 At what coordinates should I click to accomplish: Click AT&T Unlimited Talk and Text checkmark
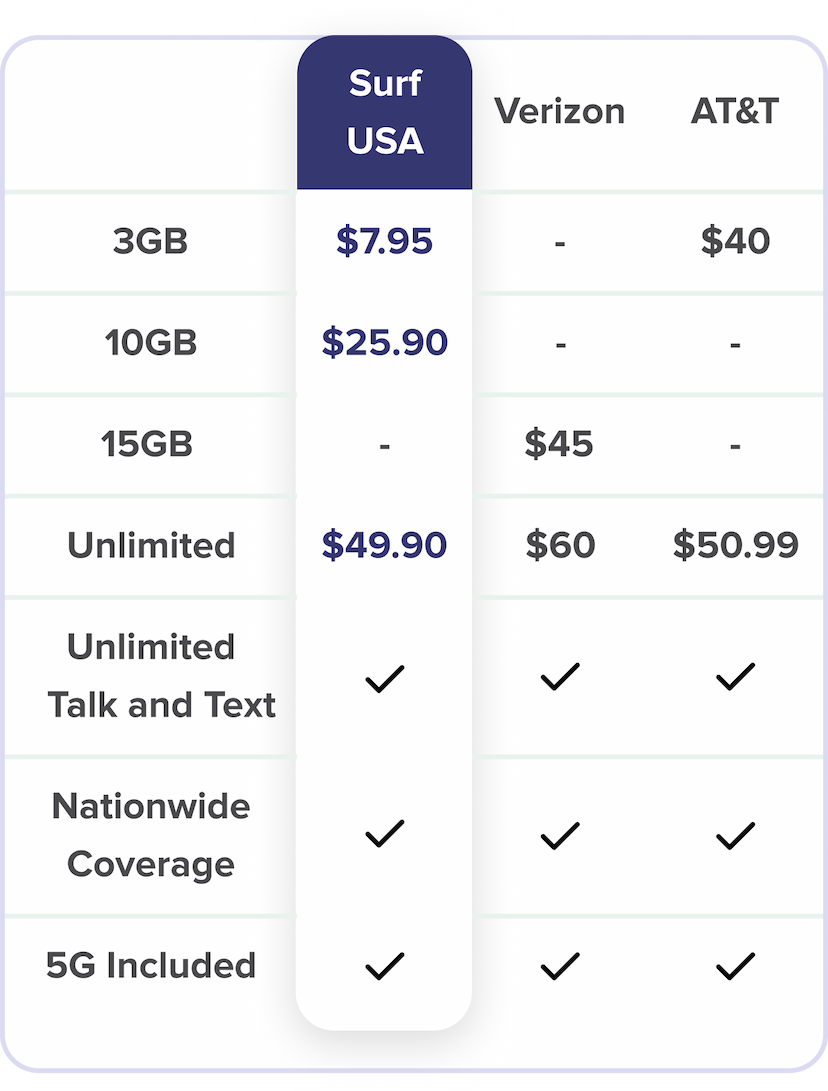pyautogui.click(x=735, y=678)
